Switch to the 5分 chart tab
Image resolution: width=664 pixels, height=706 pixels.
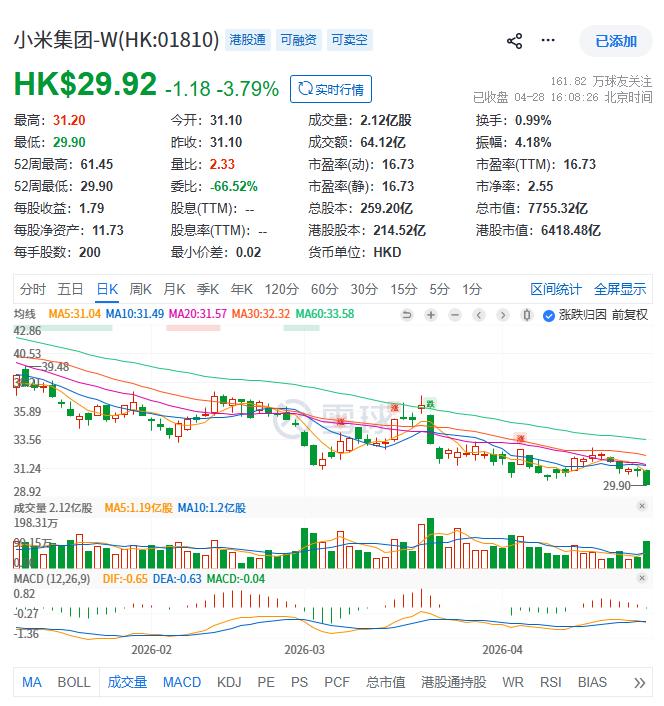(x=440, y=289)
